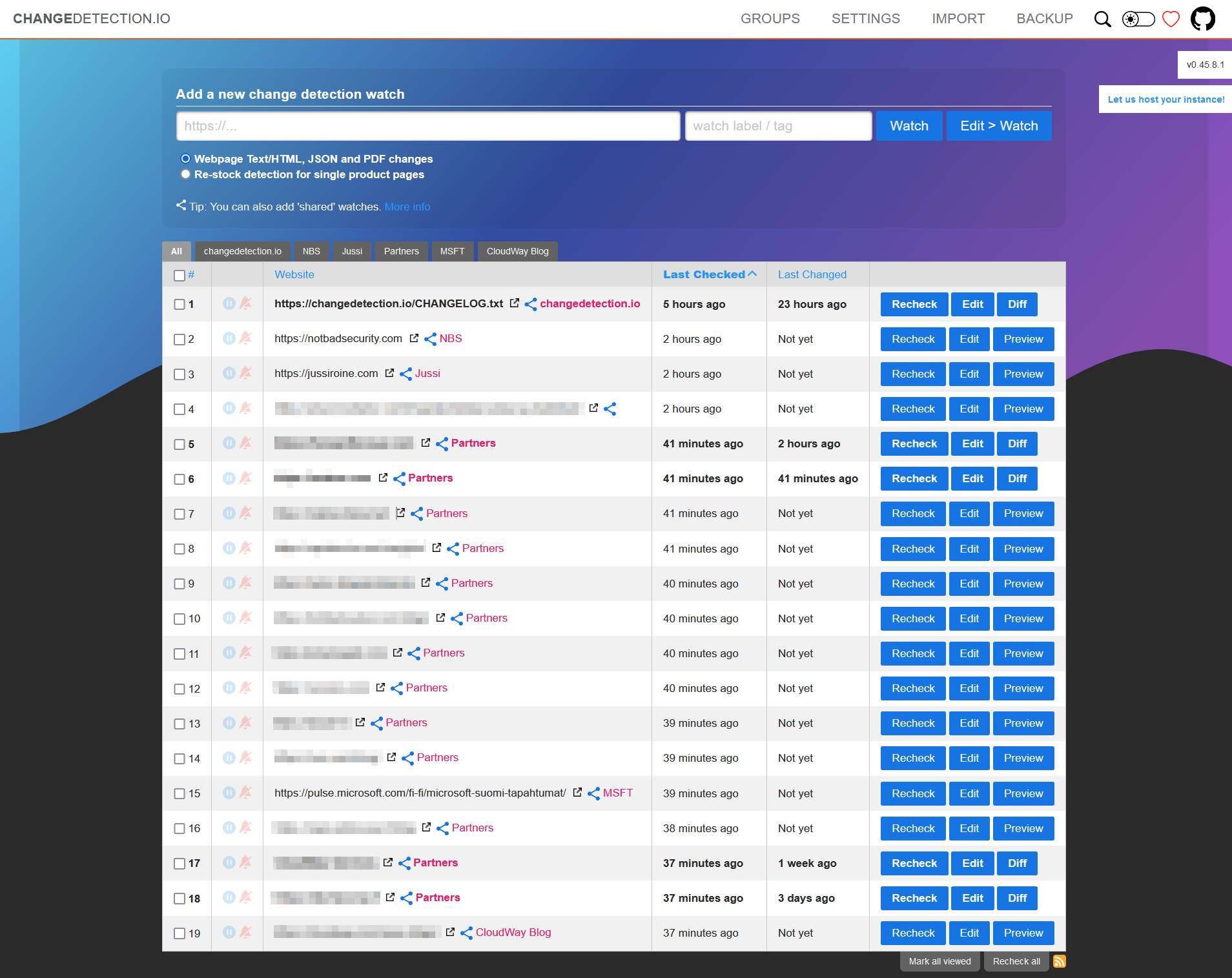The width and height of the screenshot is (1232, 978).
Task: Select the Jussi tag tab
Action: [x=352, y=251]
